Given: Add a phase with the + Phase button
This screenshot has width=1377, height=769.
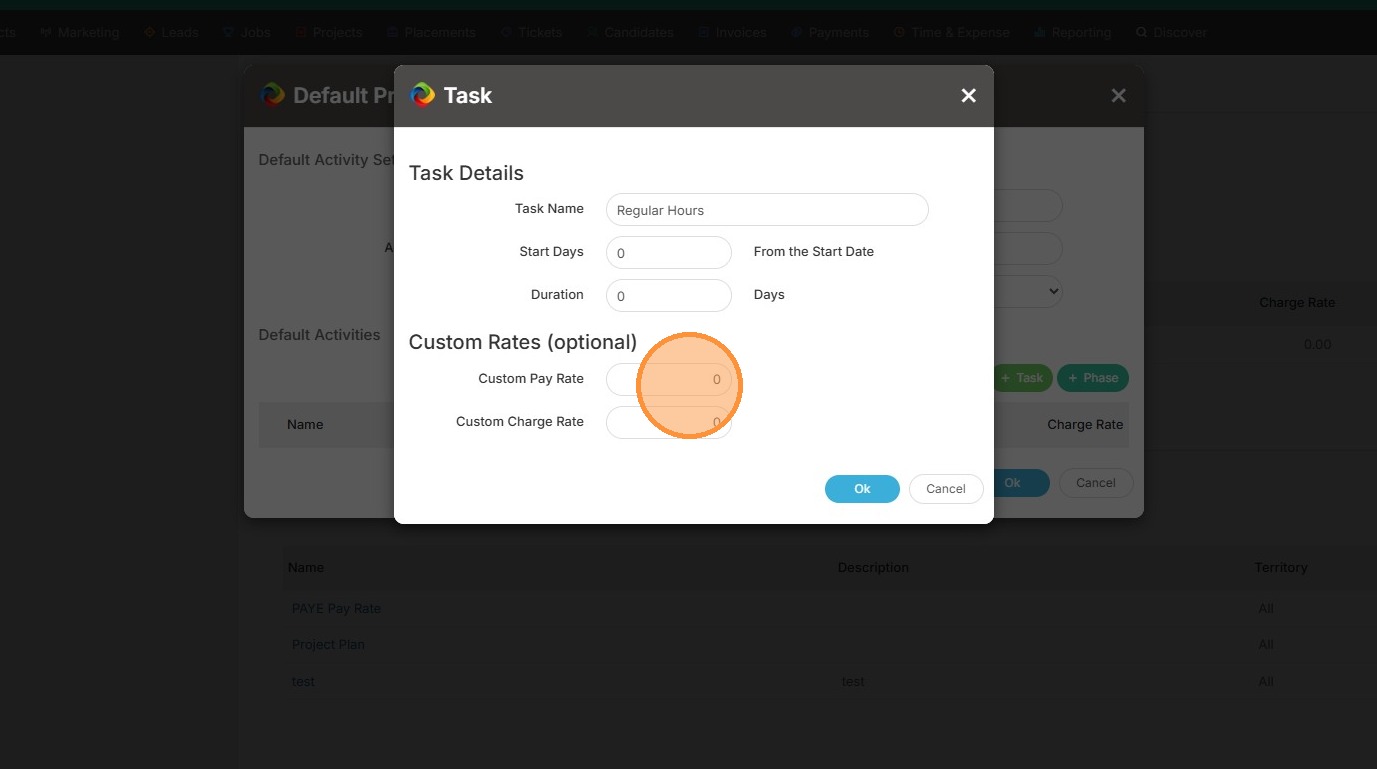Looking at the screenshot, I should pyautogui.click(x=1093, y=378).
